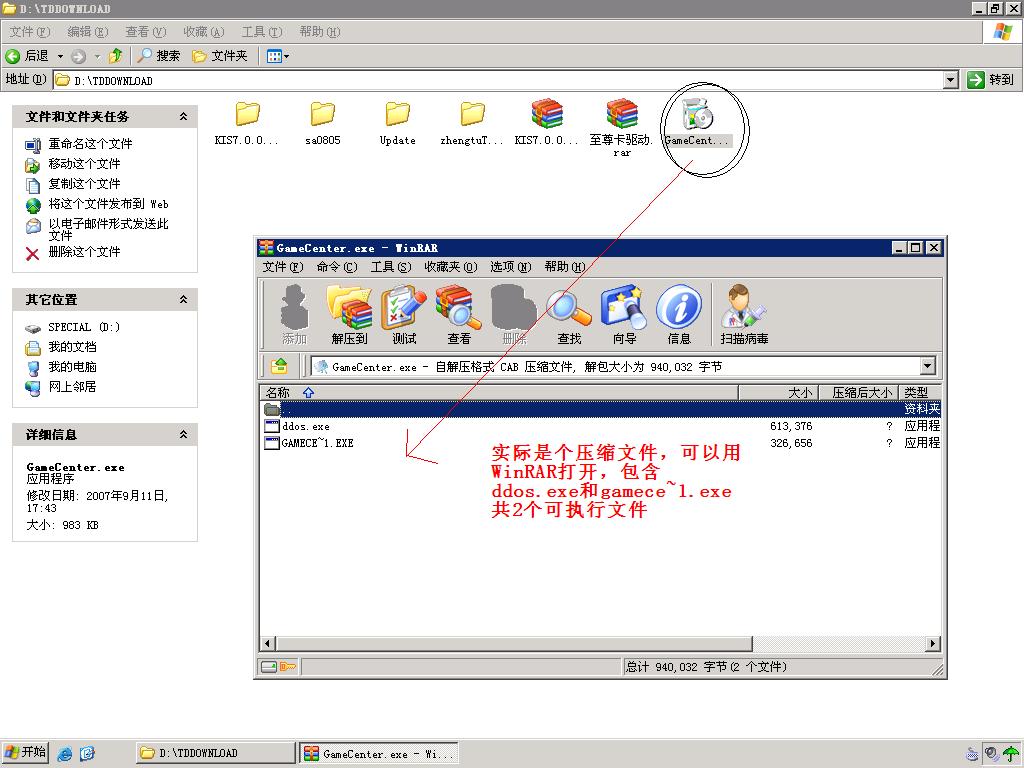Select the parent folder '..' row in WinRAR
Screen dimensions: 1024x768
(x=600, y=409)
